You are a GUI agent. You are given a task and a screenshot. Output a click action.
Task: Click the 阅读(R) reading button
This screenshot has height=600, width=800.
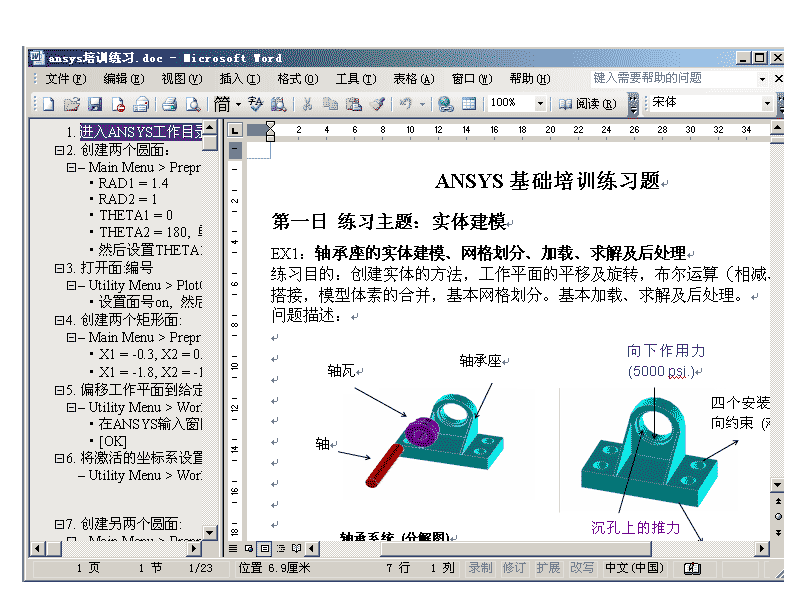pos(587,104)
